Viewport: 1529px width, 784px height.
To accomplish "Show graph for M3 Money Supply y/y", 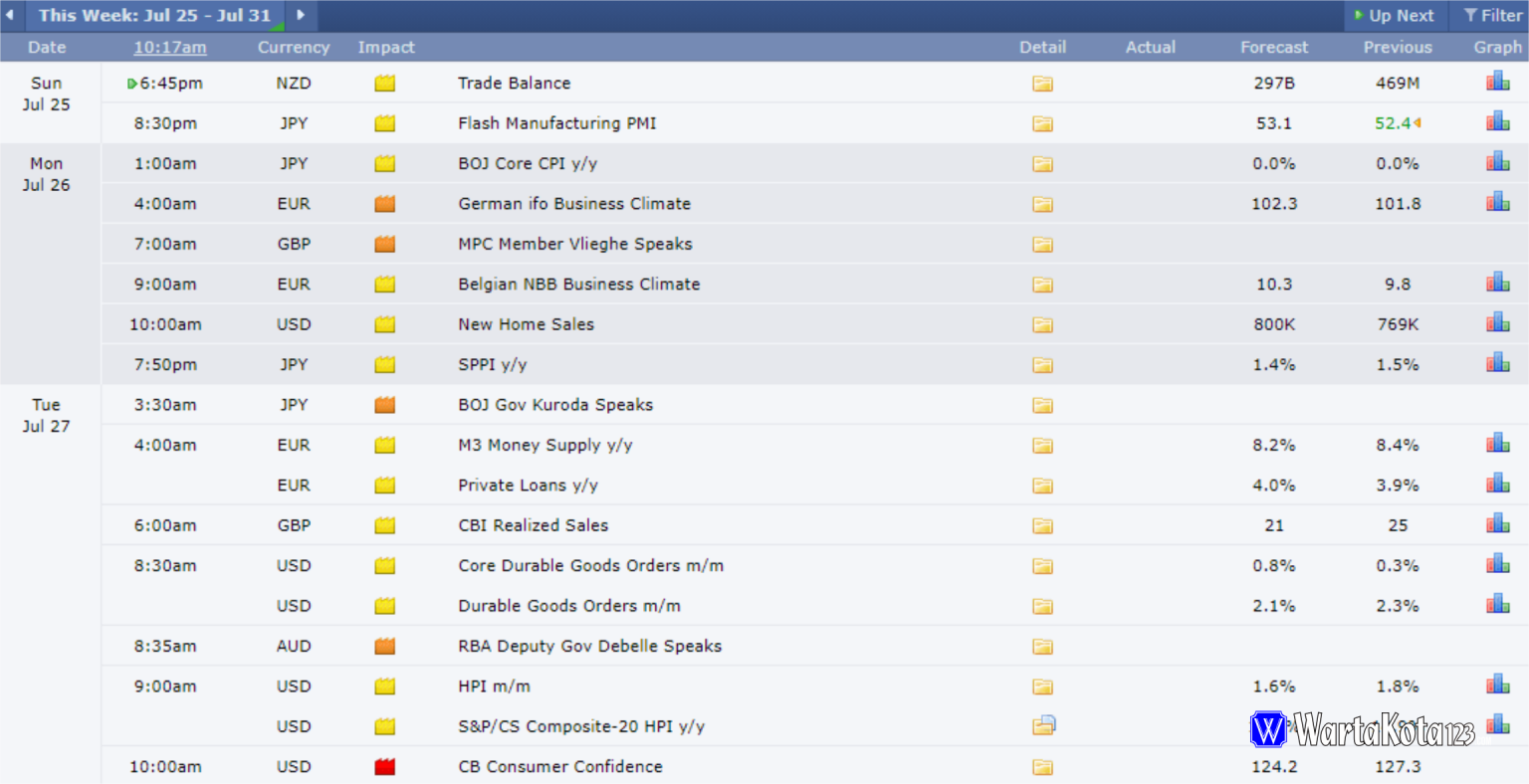I will [x=1497, y=444].
